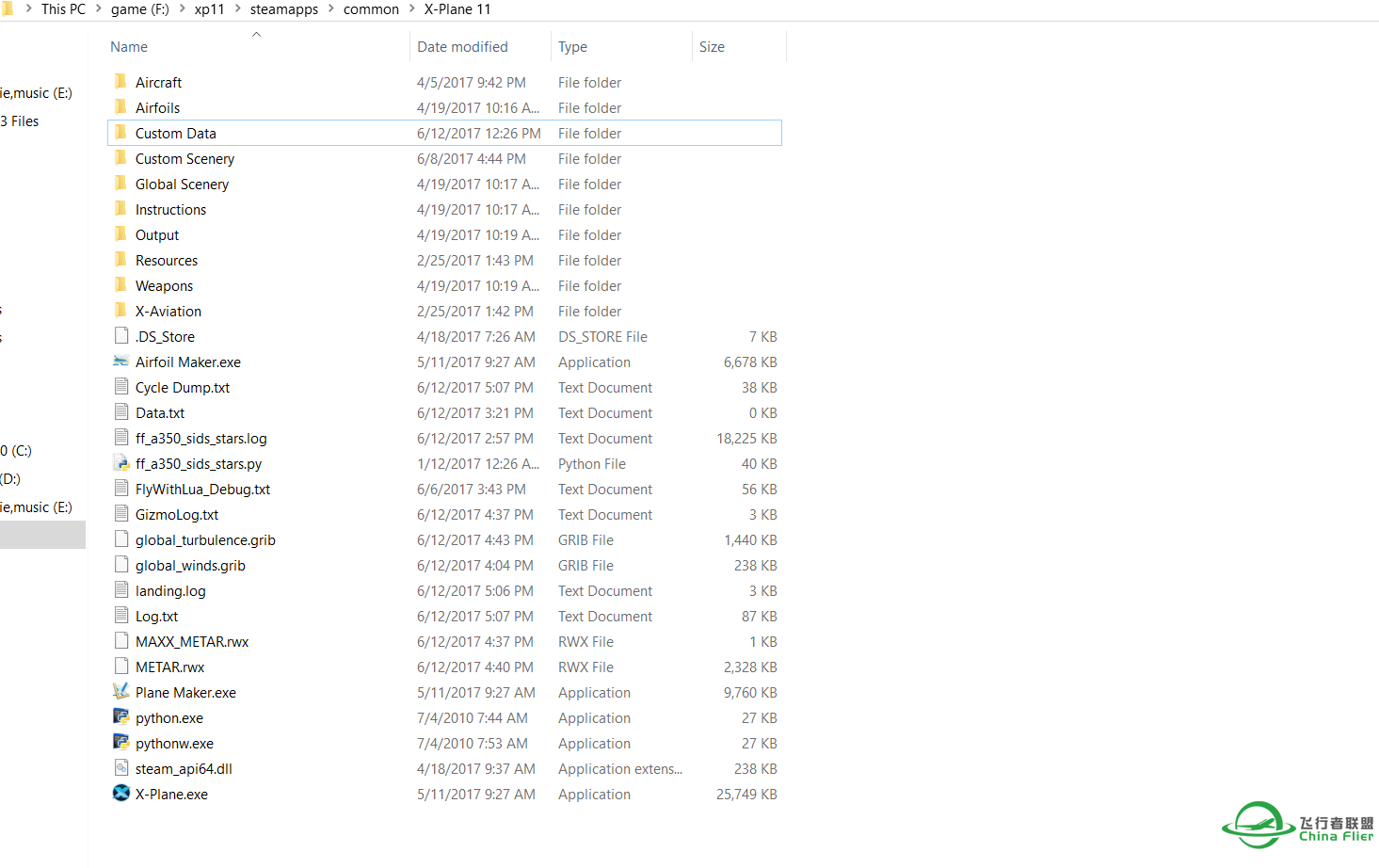Click the 4/5/2017 9:42 PM date
The height and width of the screenshot is (868, 1379).
point(472,82)
